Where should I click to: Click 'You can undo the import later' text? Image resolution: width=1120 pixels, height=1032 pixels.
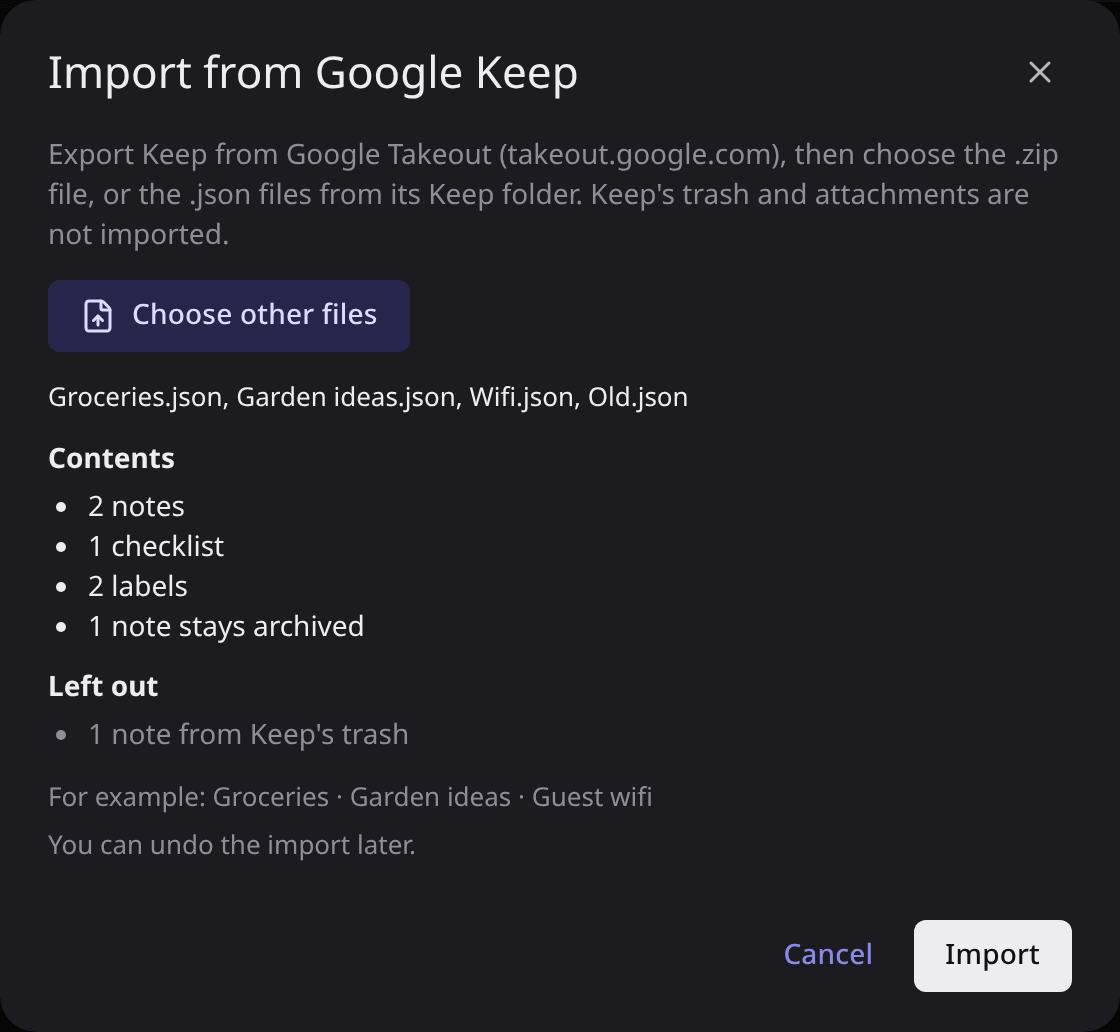point(231,845)
